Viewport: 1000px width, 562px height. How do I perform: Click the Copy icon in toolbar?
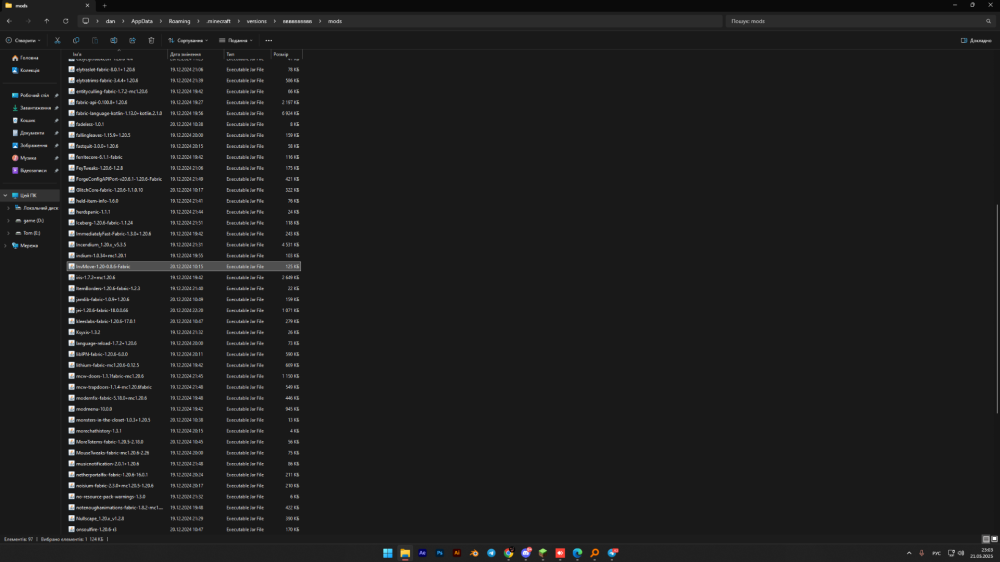tap(76, 40)
